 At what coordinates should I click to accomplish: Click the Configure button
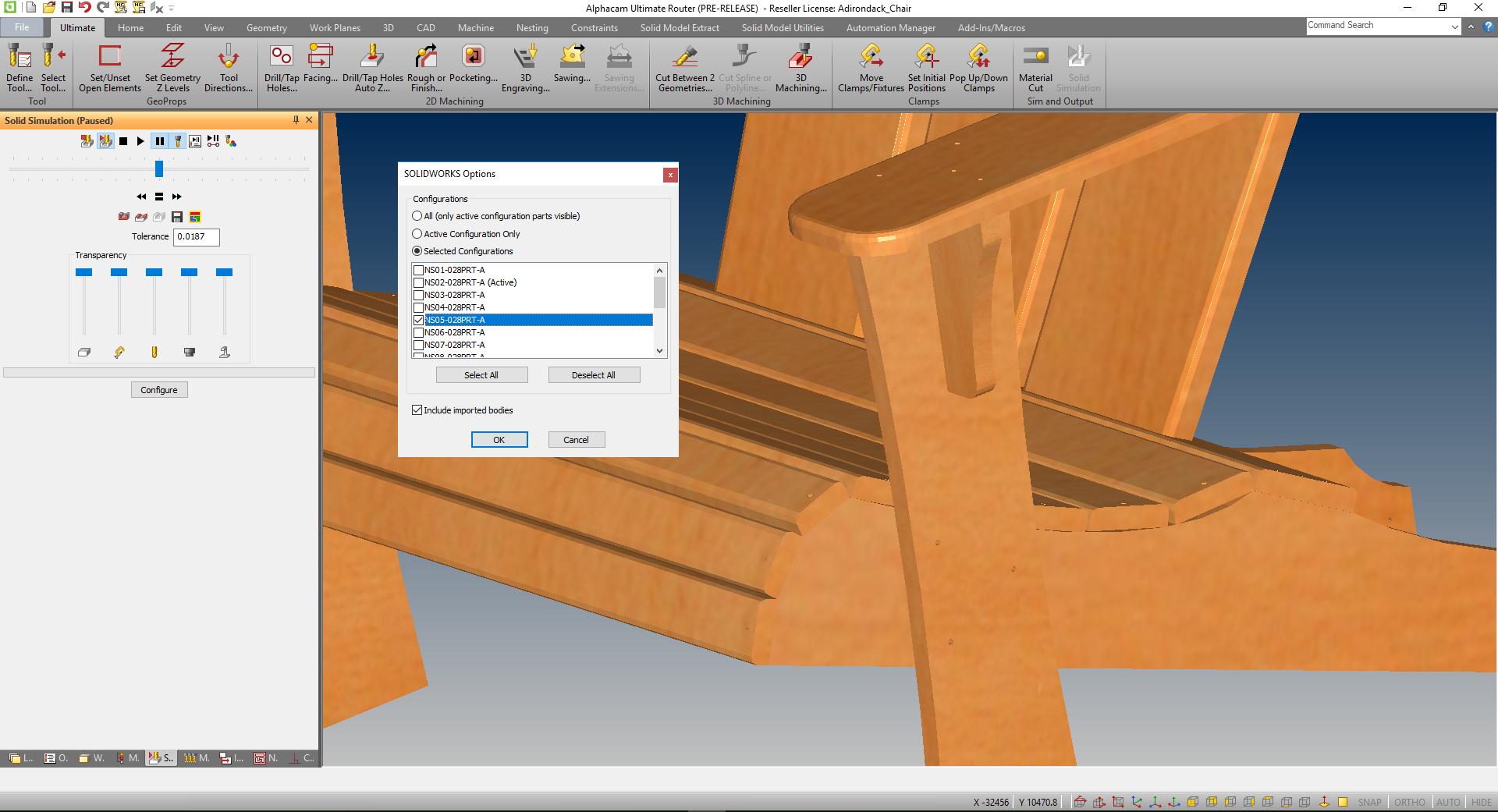(159, 390)
